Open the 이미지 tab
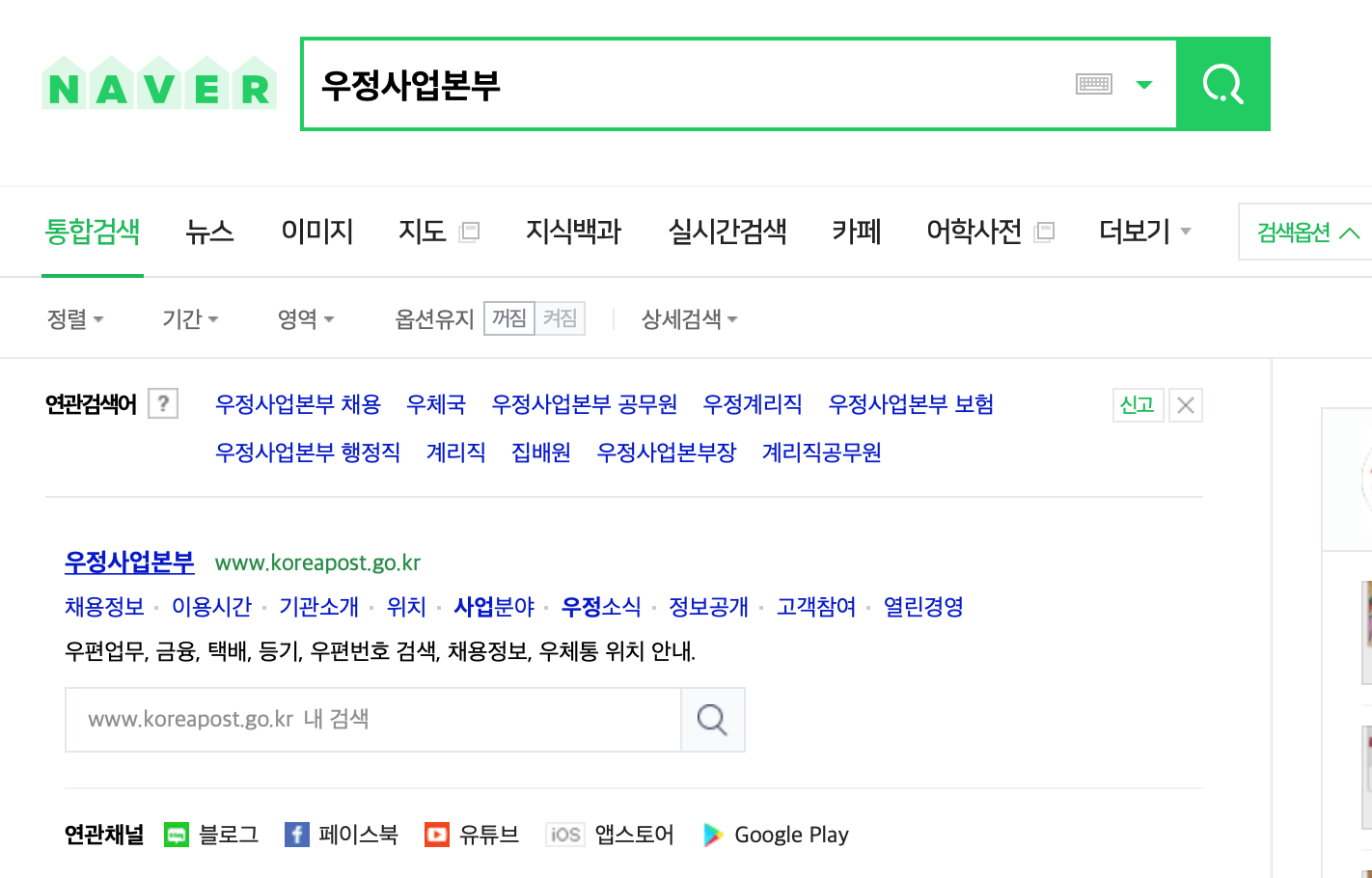The height and width of the screenshot is (878, 1372). 317,232
